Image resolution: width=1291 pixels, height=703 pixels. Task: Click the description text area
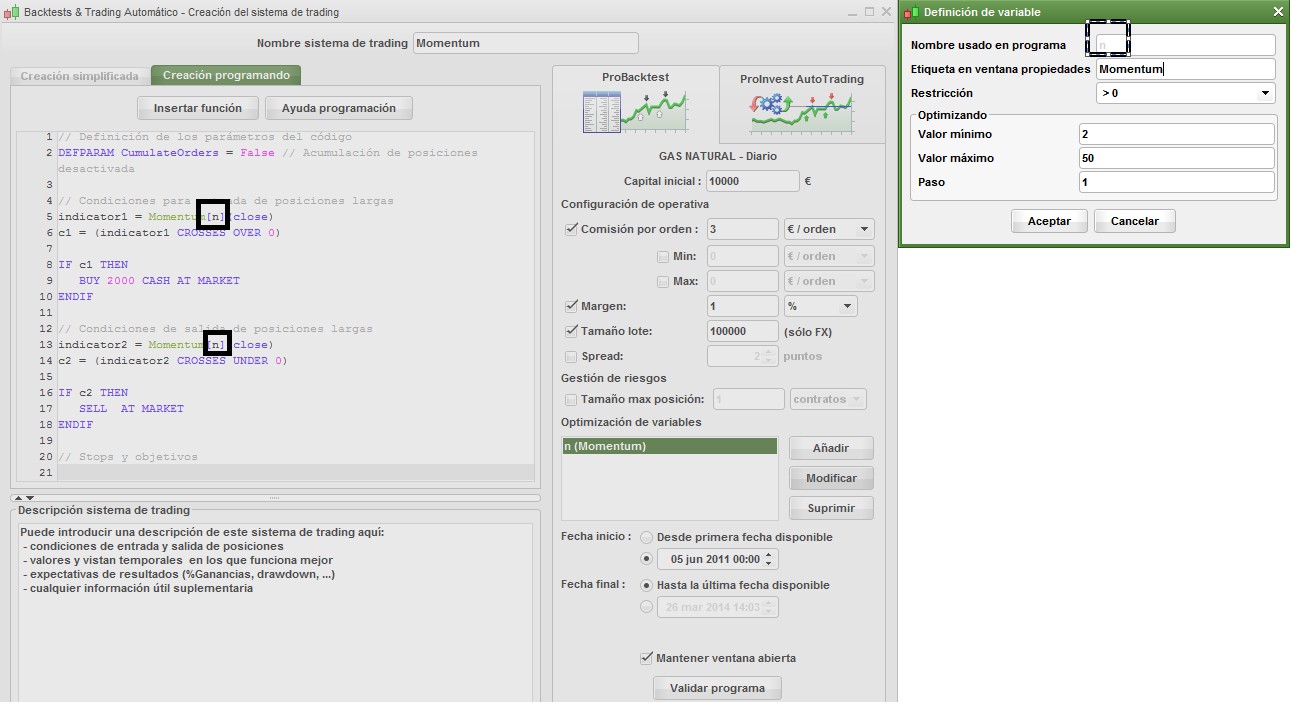pos(275,610)
